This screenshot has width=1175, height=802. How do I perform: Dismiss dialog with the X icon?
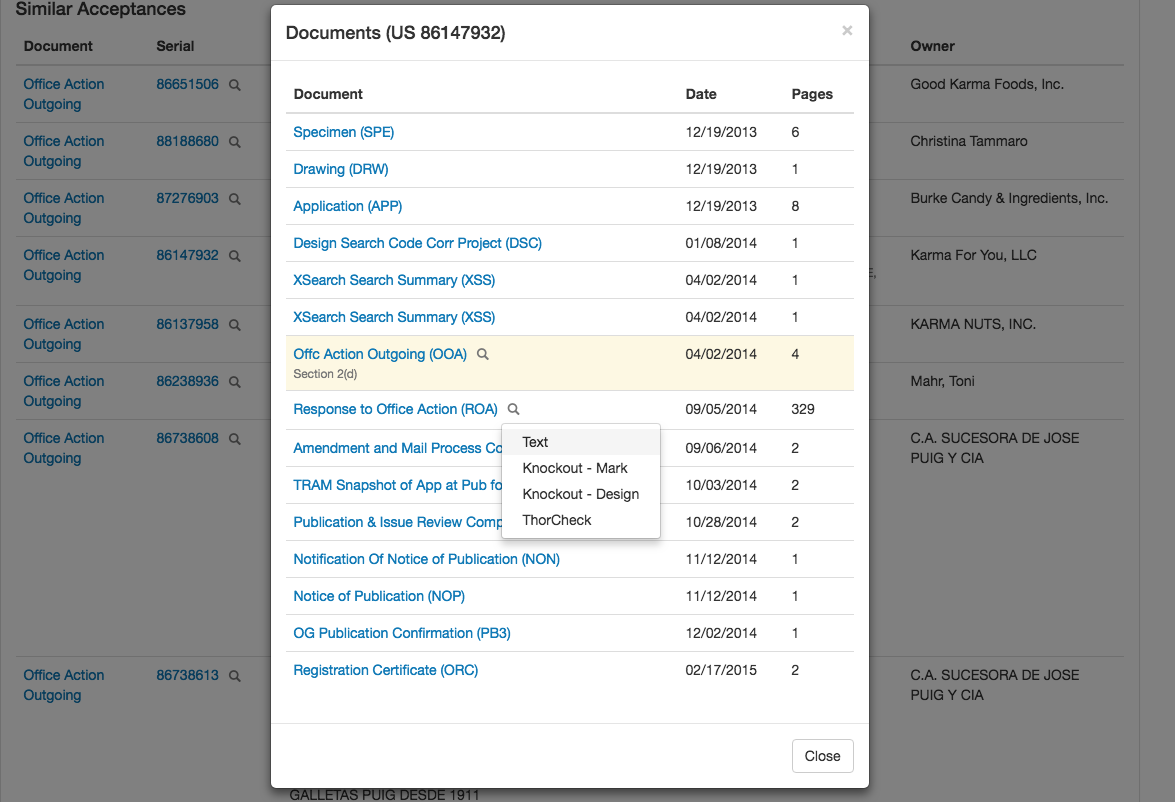tap(847, 31)
